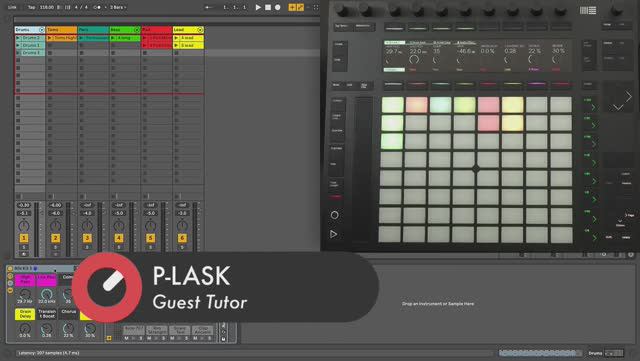This screenshot has height=361, width=640.
Task: Tap the teal-lit pad on the Push
Action: tap(440, 105)
